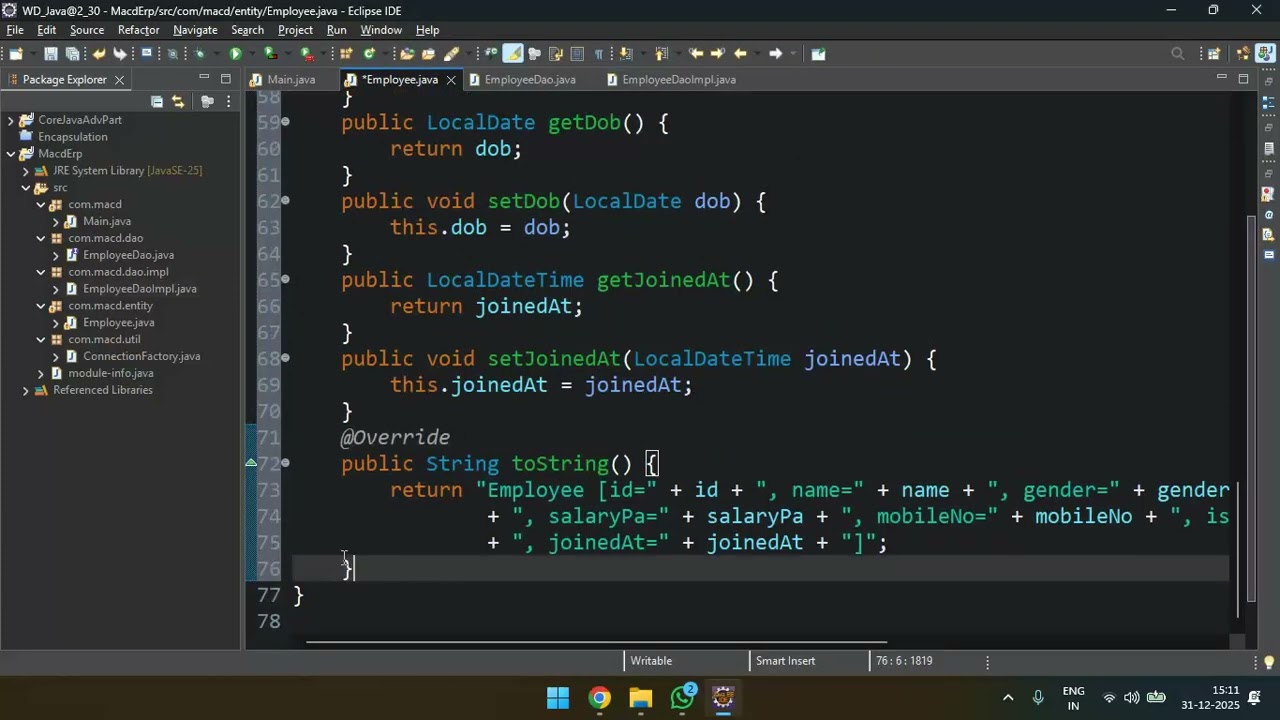Close the Employee.java editor tab
Screen dimensions: 1280x720
451,80
